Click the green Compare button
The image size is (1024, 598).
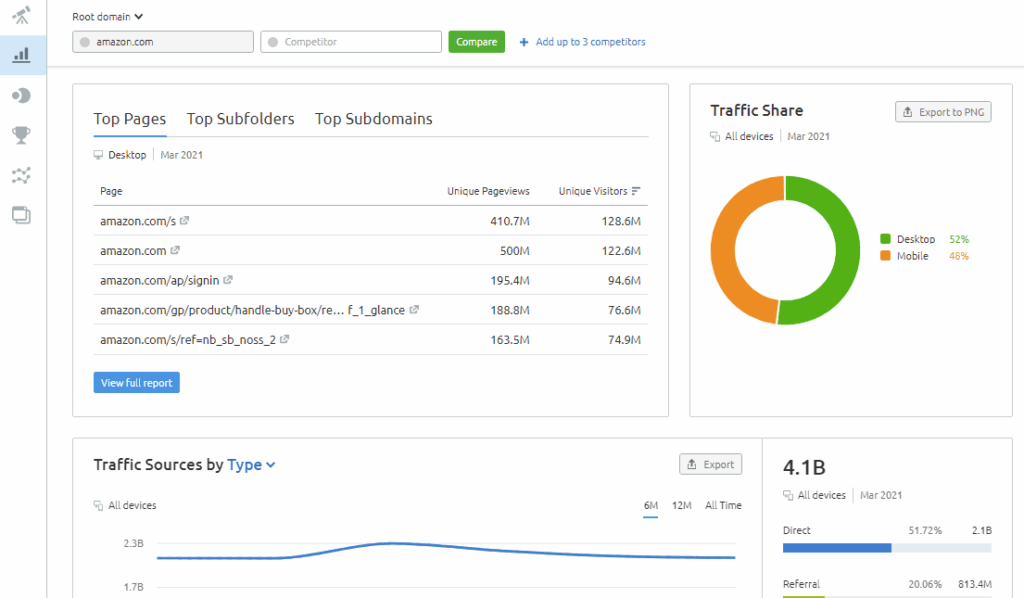pos(476,42)
